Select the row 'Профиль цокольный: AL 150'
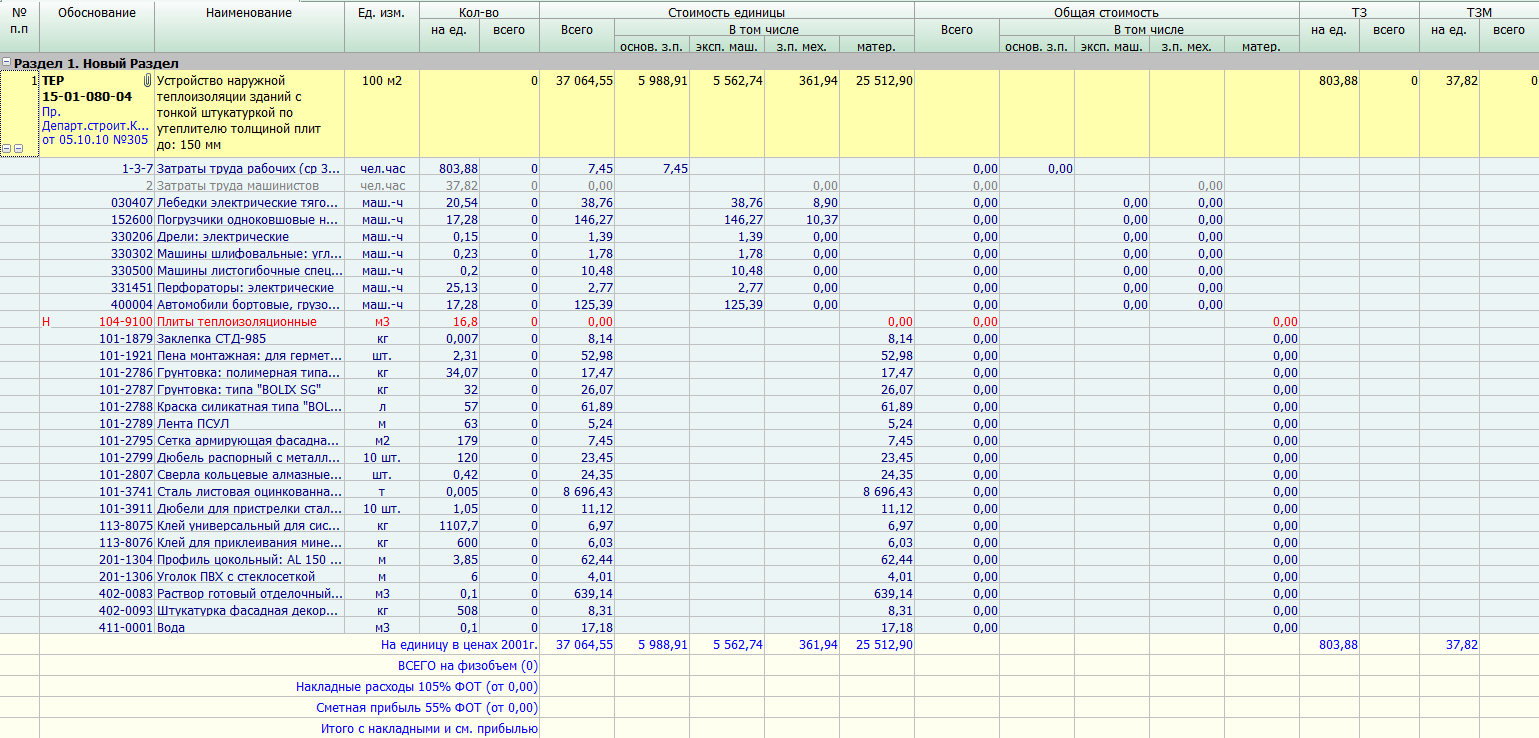1539x738 pixels. pos(769,559)
